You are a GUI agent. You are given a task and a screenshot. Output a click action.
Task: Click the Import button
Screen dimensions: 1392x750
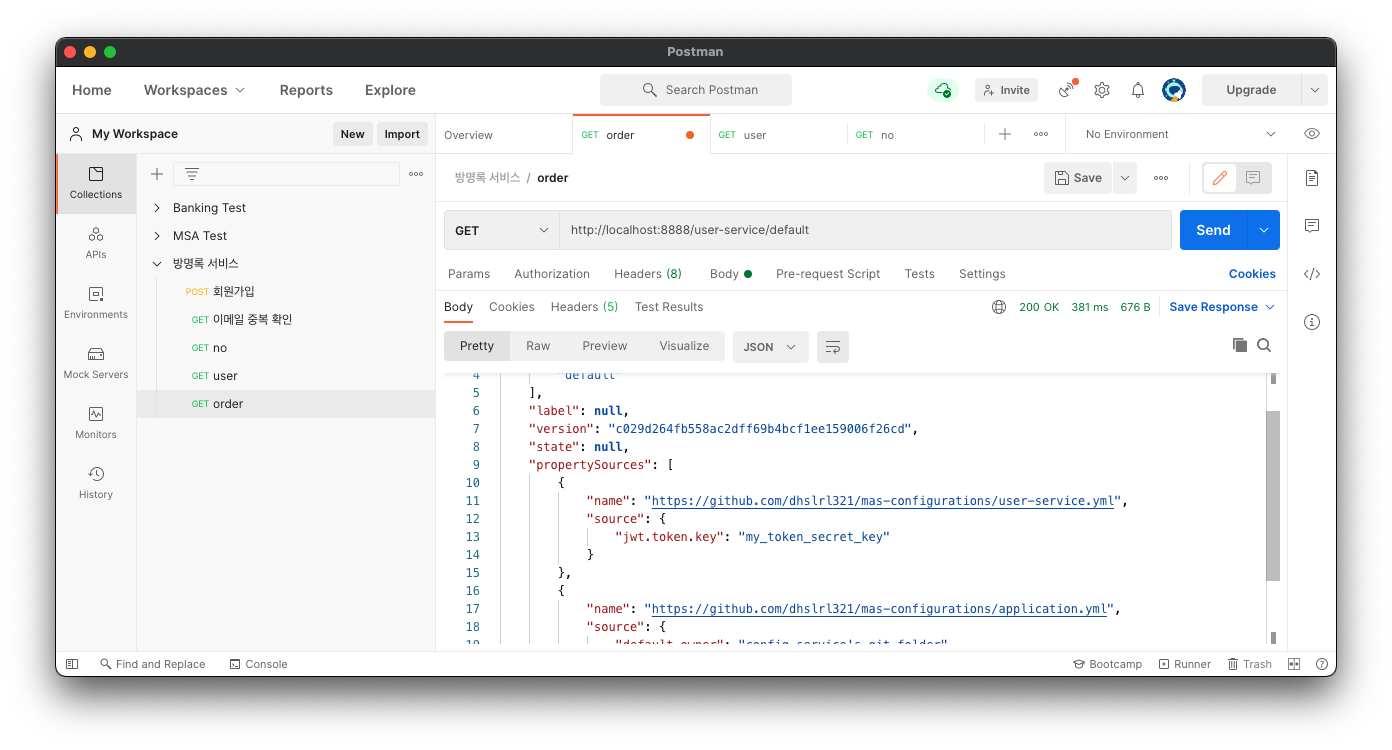[x=402, y=134]
